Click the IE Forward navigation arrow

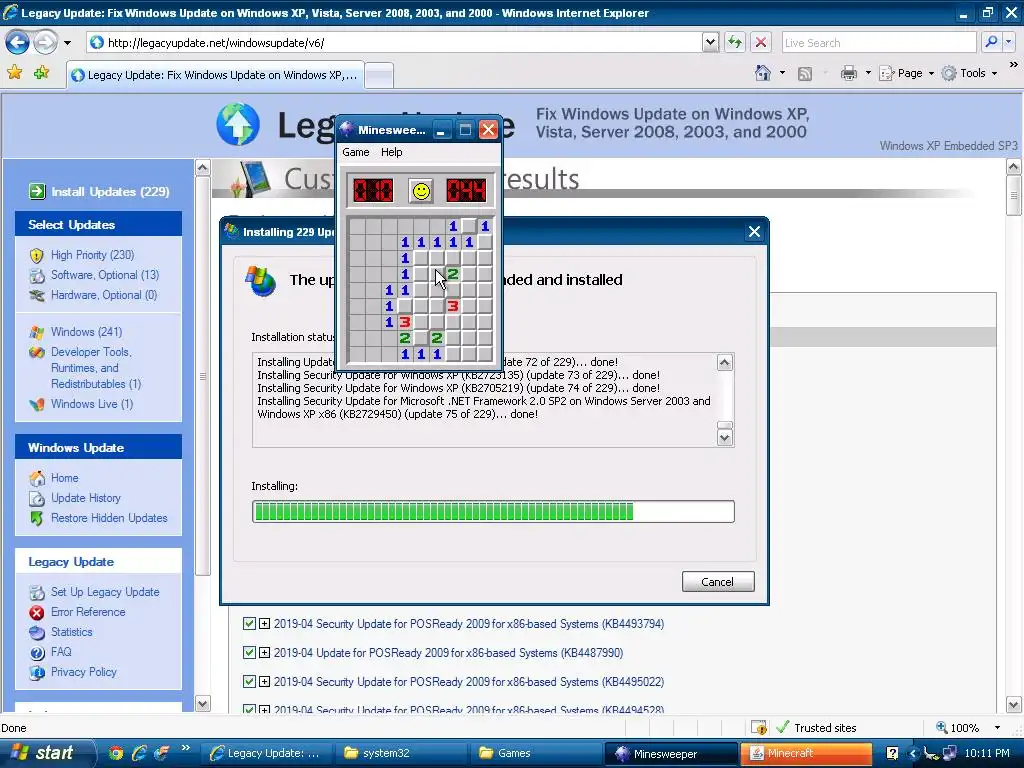click(45, 43)
